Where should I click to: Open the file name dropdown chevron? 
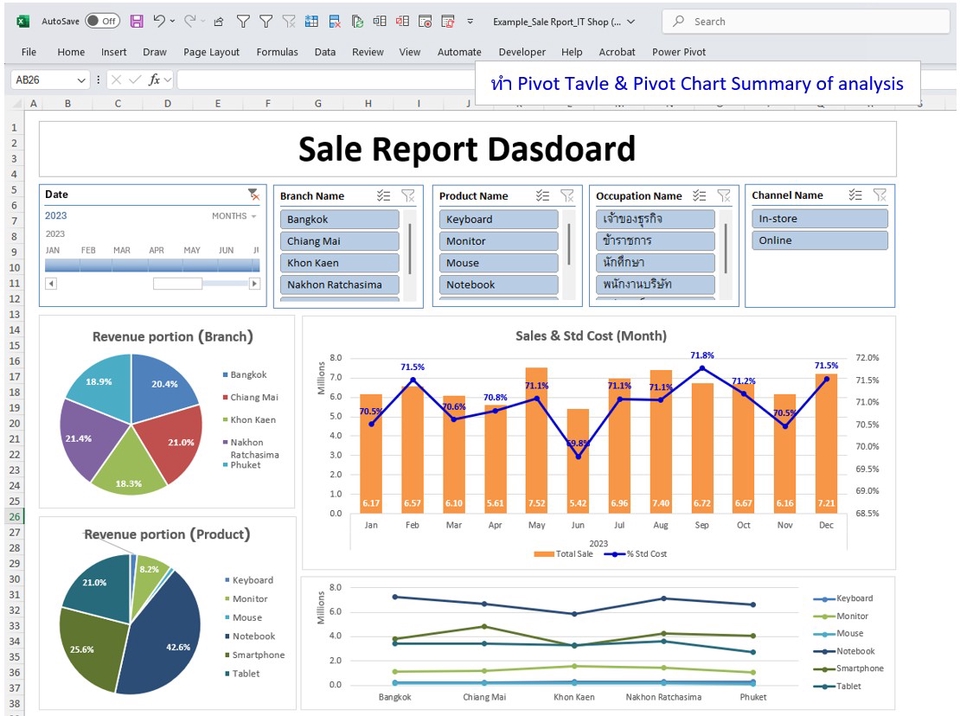pos(631,21)
